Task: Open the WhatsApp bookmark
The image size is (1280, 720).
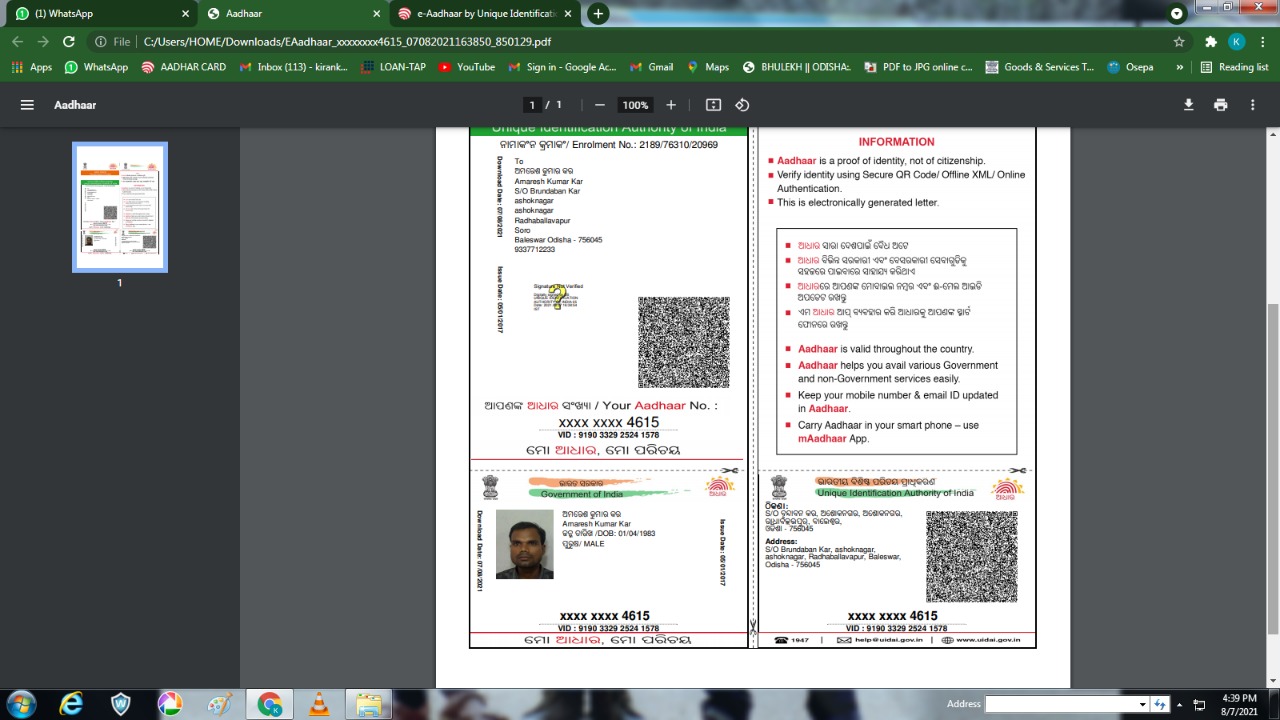Action: coord(97,67)
